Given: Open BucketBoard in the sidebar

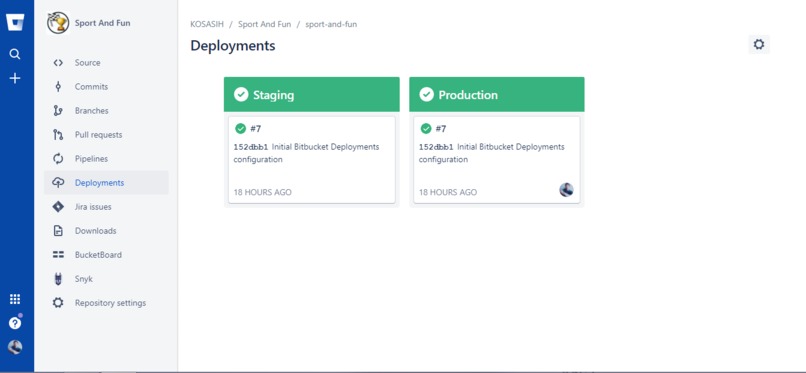Looking at the screenshot, I should [x=106, y=255].
